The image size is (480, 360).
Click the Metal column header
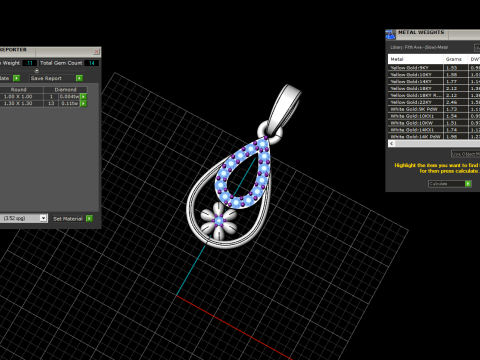pos(415,59)
